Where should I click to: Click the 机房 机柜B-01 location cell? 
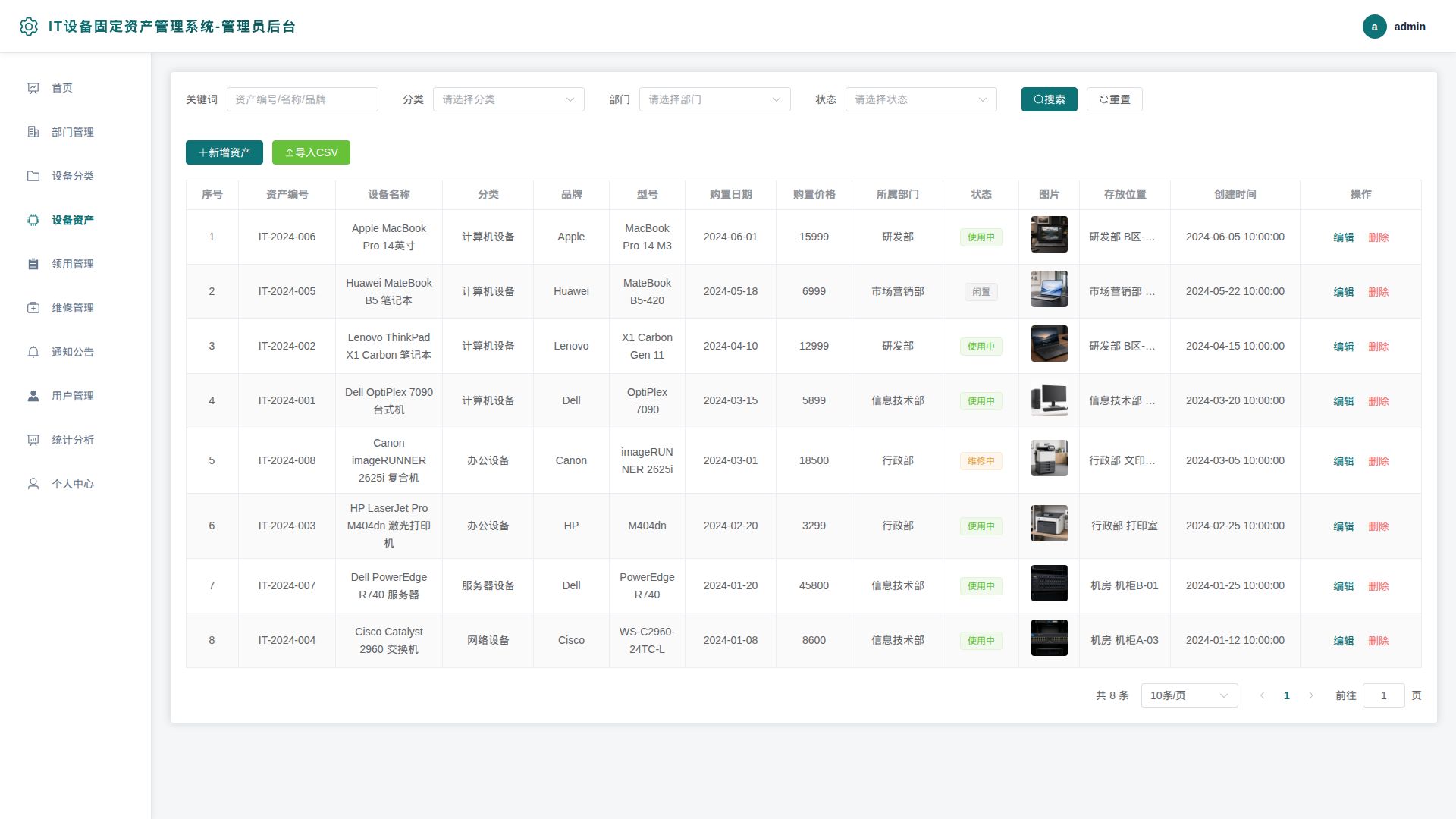point(1125,585)
